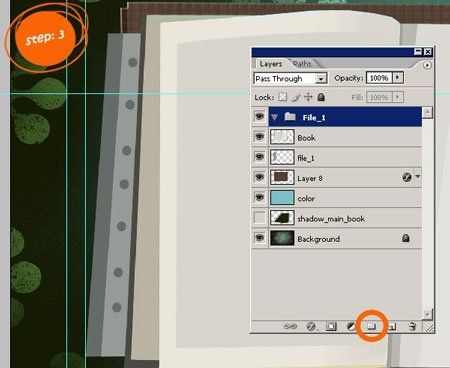This screenshot has height=368, width=450.
Task: Select the Background layer name
Action: click(318, 239)
